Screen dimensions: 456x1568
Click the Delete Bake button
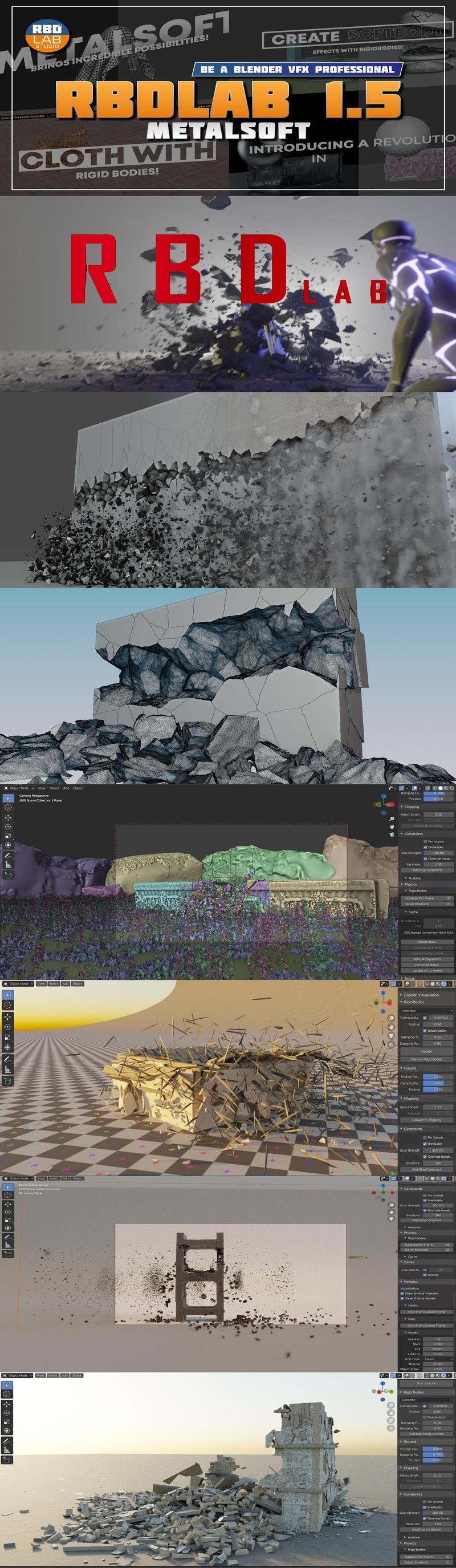coord(427,942)
